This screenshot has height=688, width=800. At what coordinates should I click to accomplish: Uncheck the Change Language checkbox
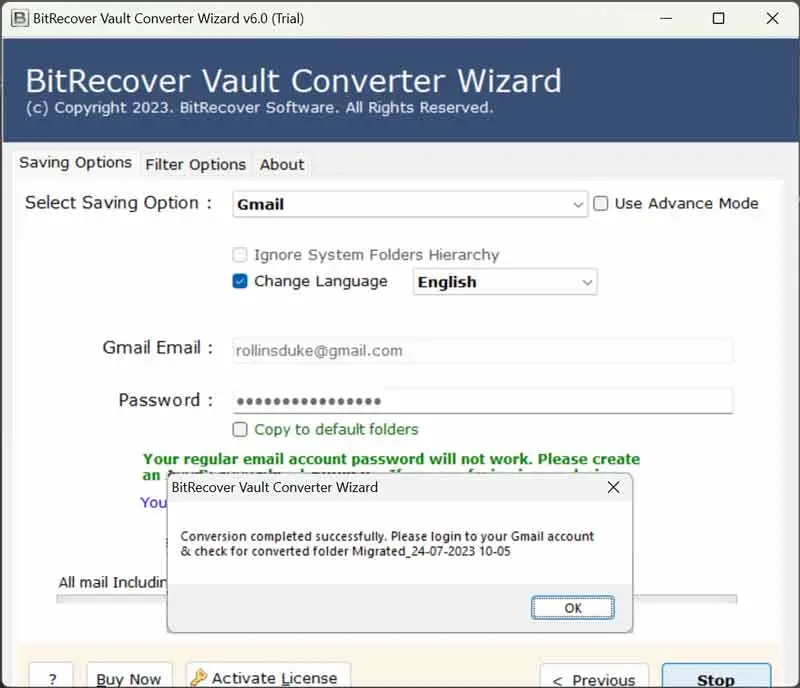[240, 281]
